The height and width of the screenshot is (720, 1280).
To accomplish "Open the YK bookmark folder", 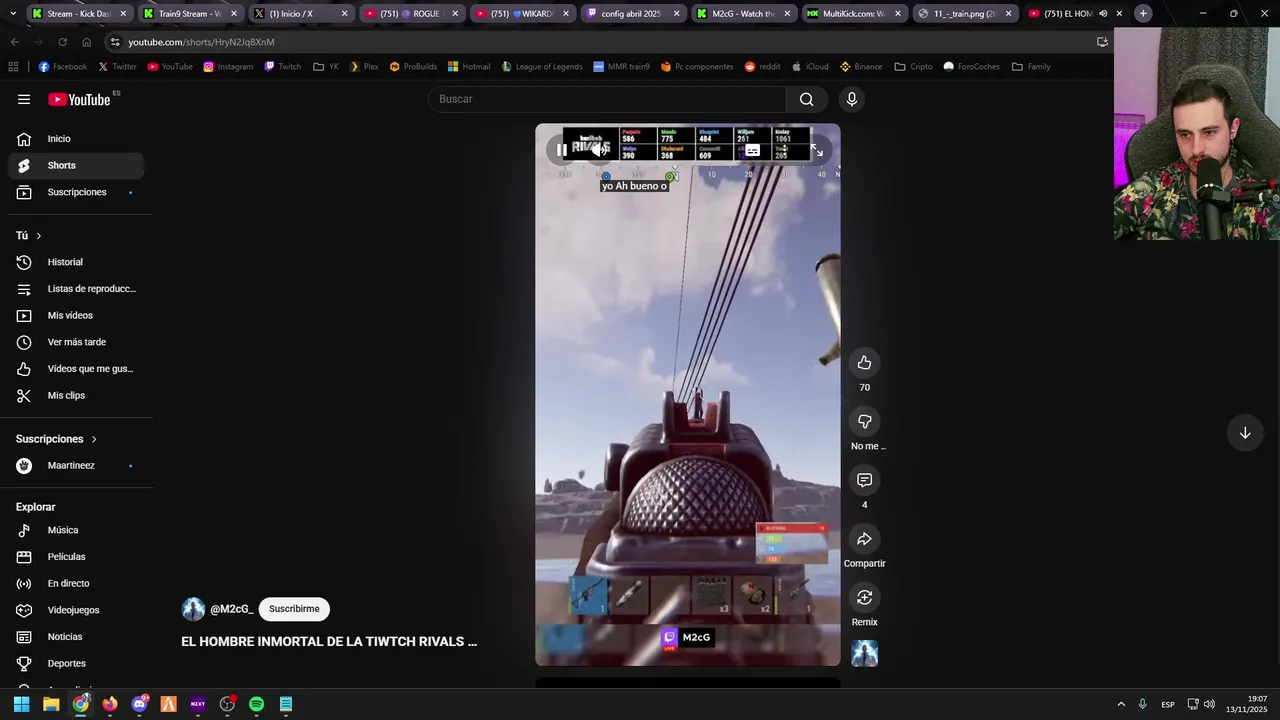I will [x=326, y=67].
